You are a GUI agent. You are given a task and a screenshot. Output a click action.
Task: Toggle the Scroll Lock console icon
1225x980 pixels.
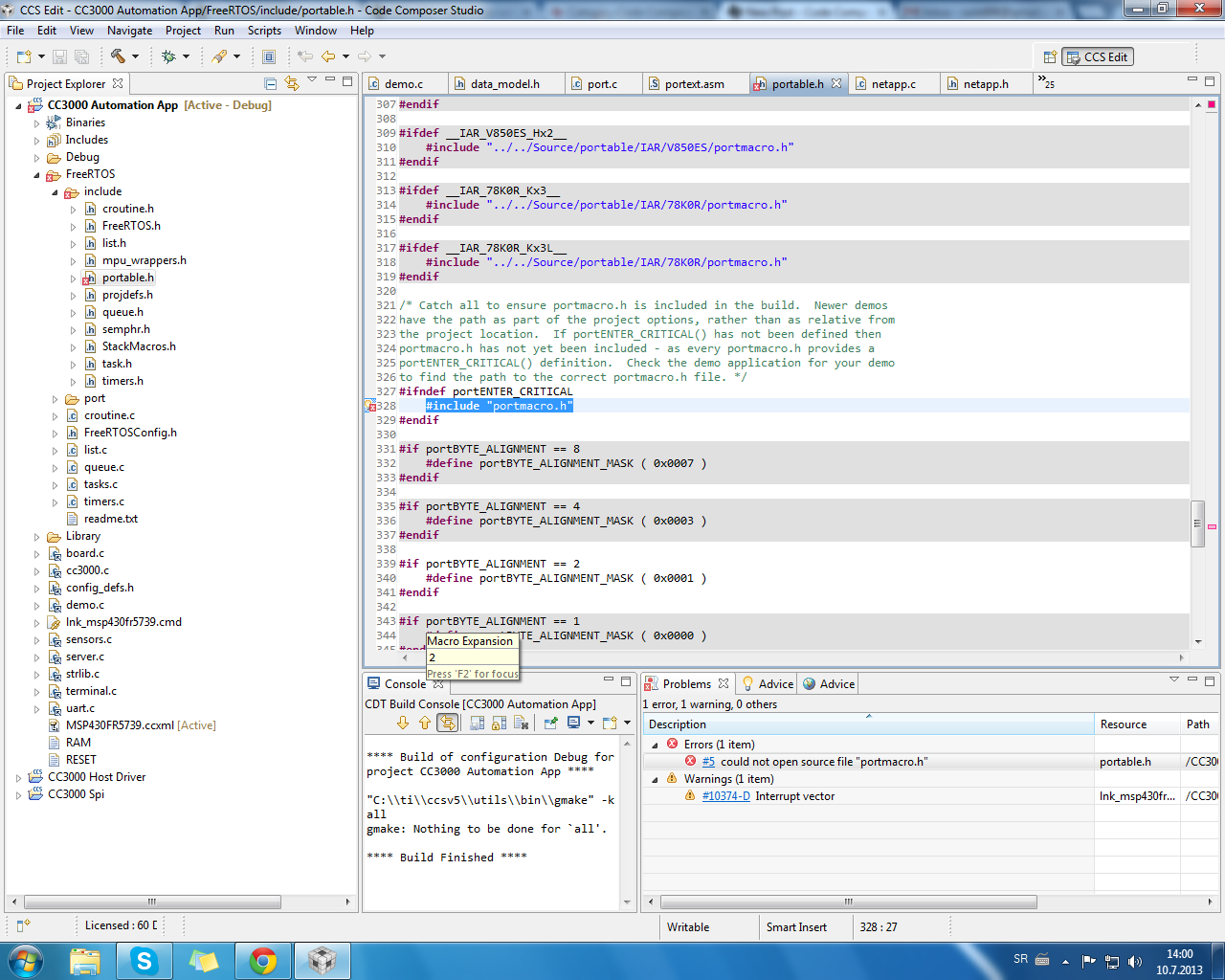tap(499, 724)
